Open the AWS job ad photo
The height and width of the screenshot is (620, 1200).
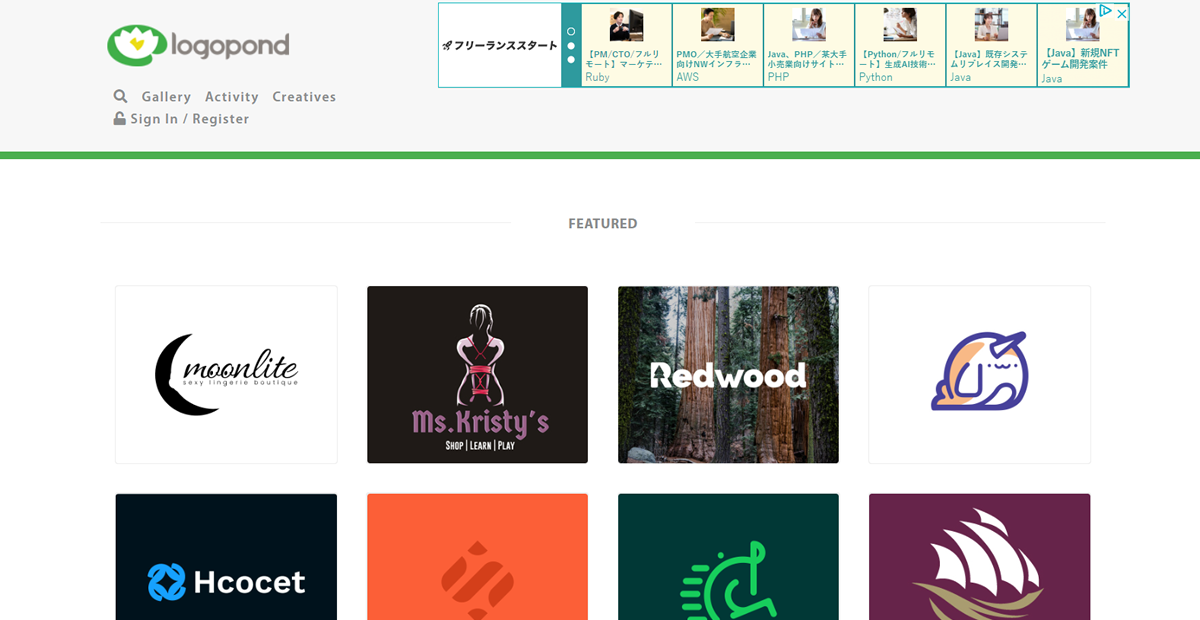coord(717,25)
